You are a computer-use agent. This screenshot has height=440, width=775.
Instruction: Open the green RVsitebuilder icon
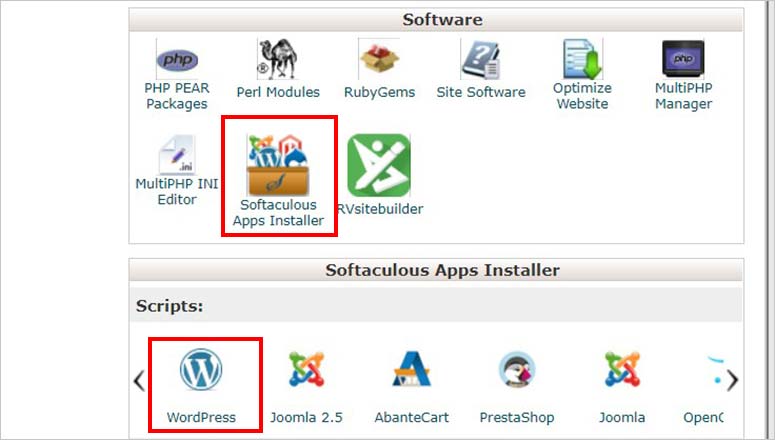(x=379, y=166)
